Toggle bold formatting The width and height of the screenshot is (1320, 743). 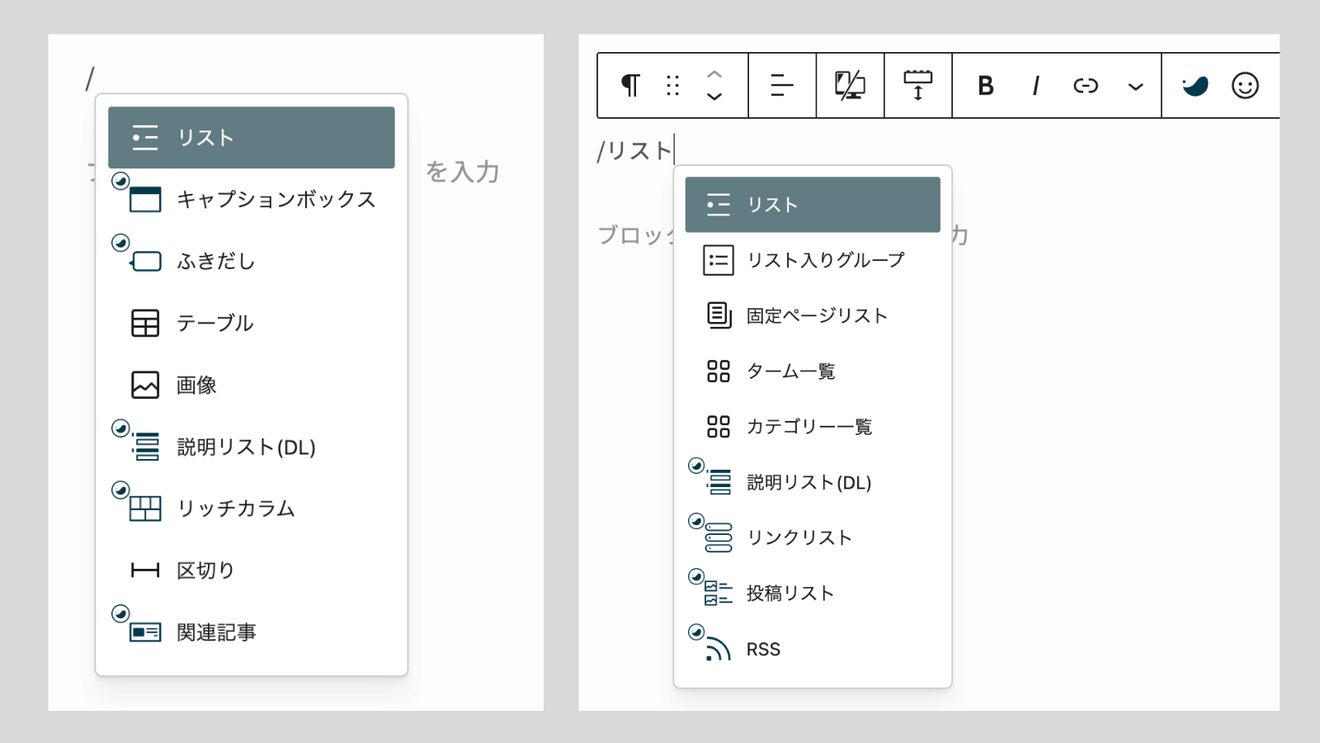point(985,86)
